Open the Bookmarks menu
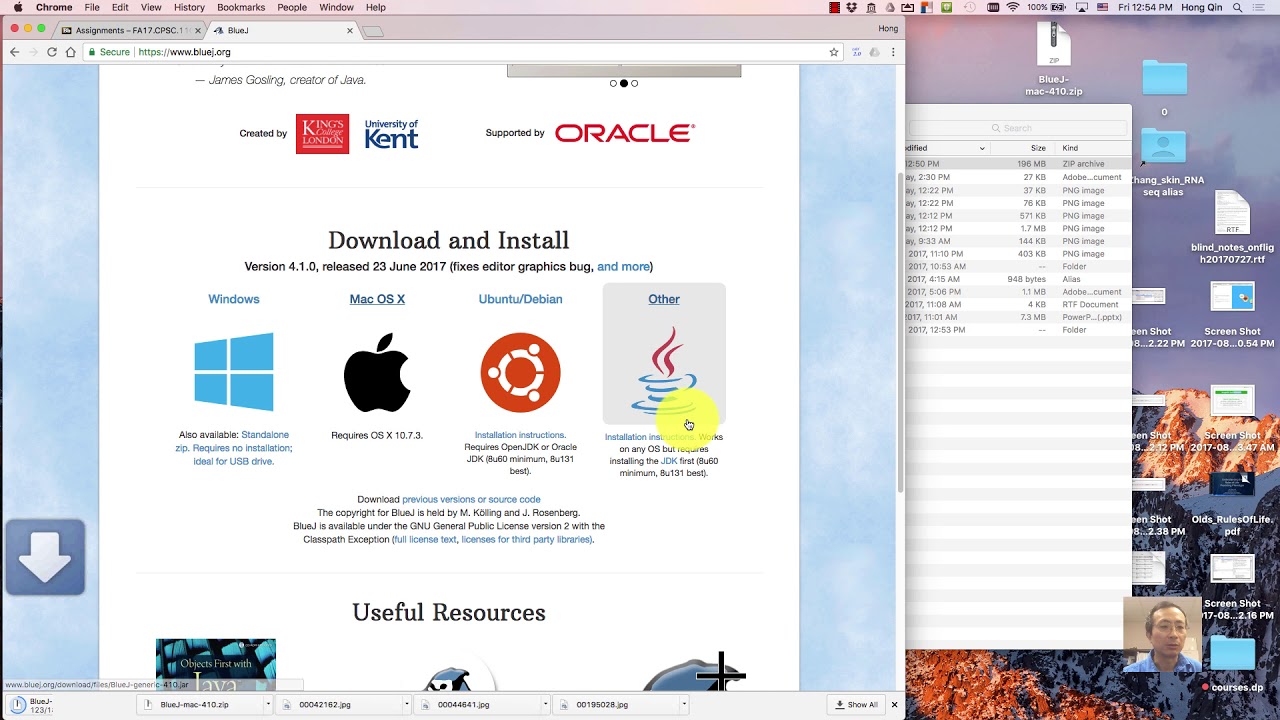Image resolution: width=1280 pixels, height=720 pixels. tap(241, 7)
